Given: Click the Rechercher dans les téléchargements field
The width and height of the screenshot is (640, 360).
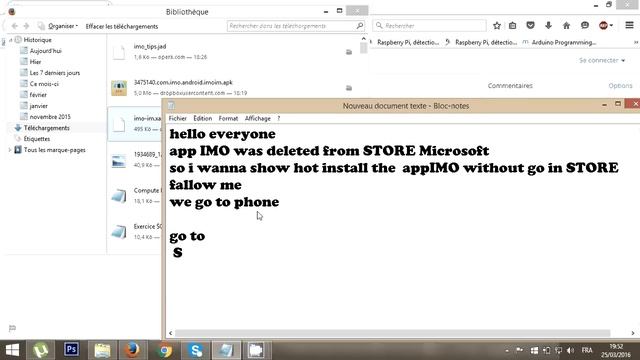Looking at the screenshot, I should (296, 26).
